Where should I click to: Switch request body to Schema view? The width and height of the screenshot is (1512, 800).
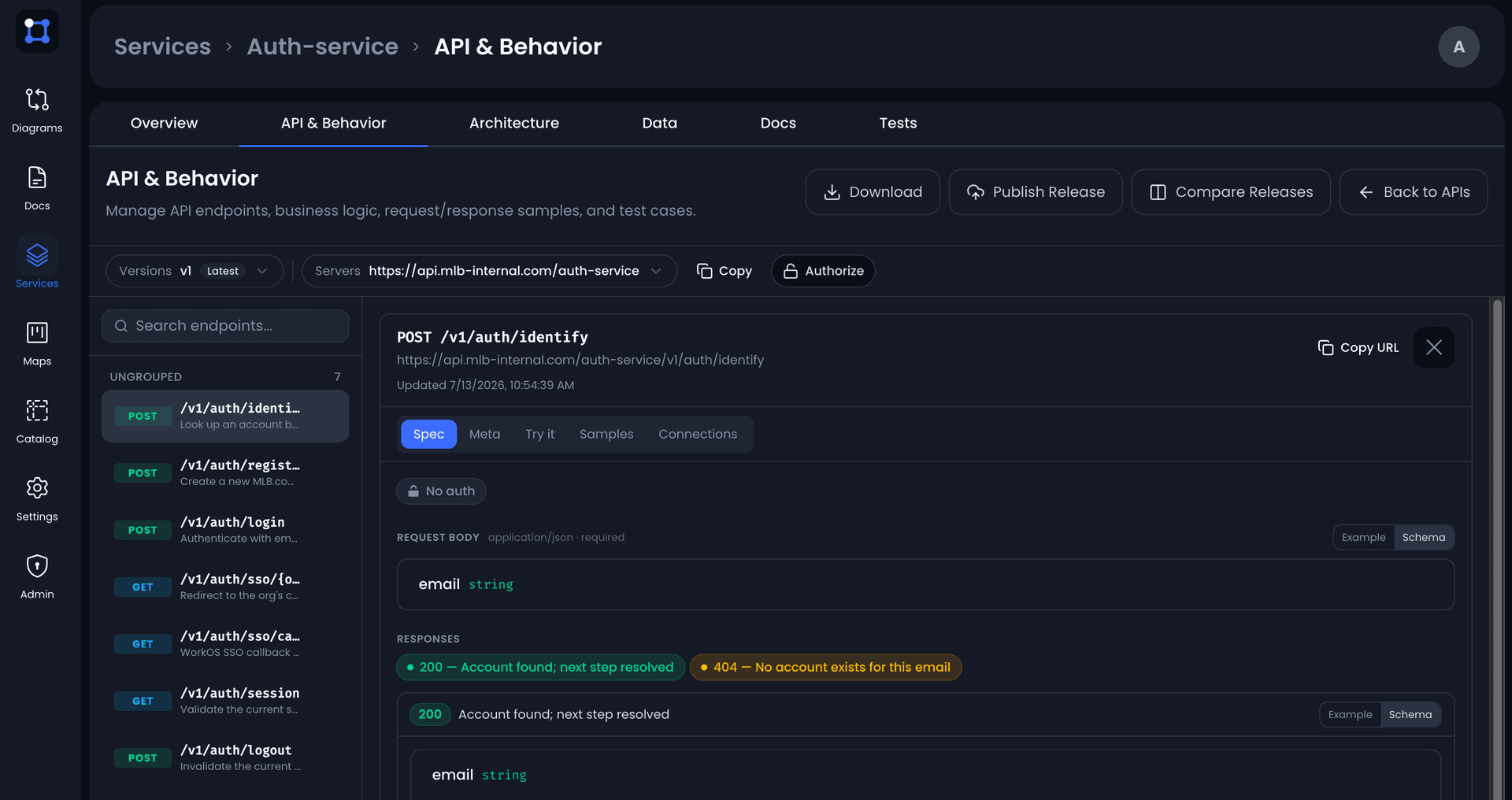[1424, 538]
